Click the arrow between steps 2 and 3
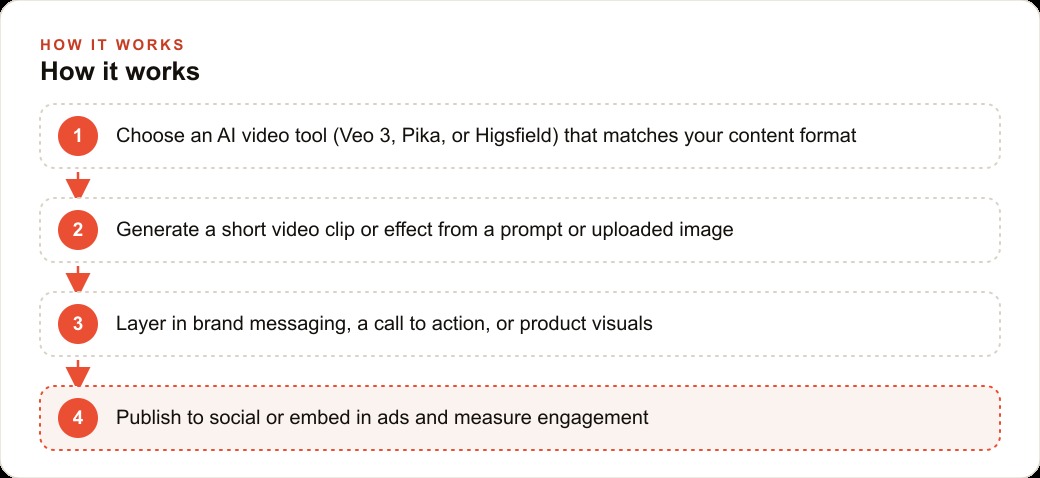Image resolution: width=1040 pixels, height=478 pixels. (78, 278)
